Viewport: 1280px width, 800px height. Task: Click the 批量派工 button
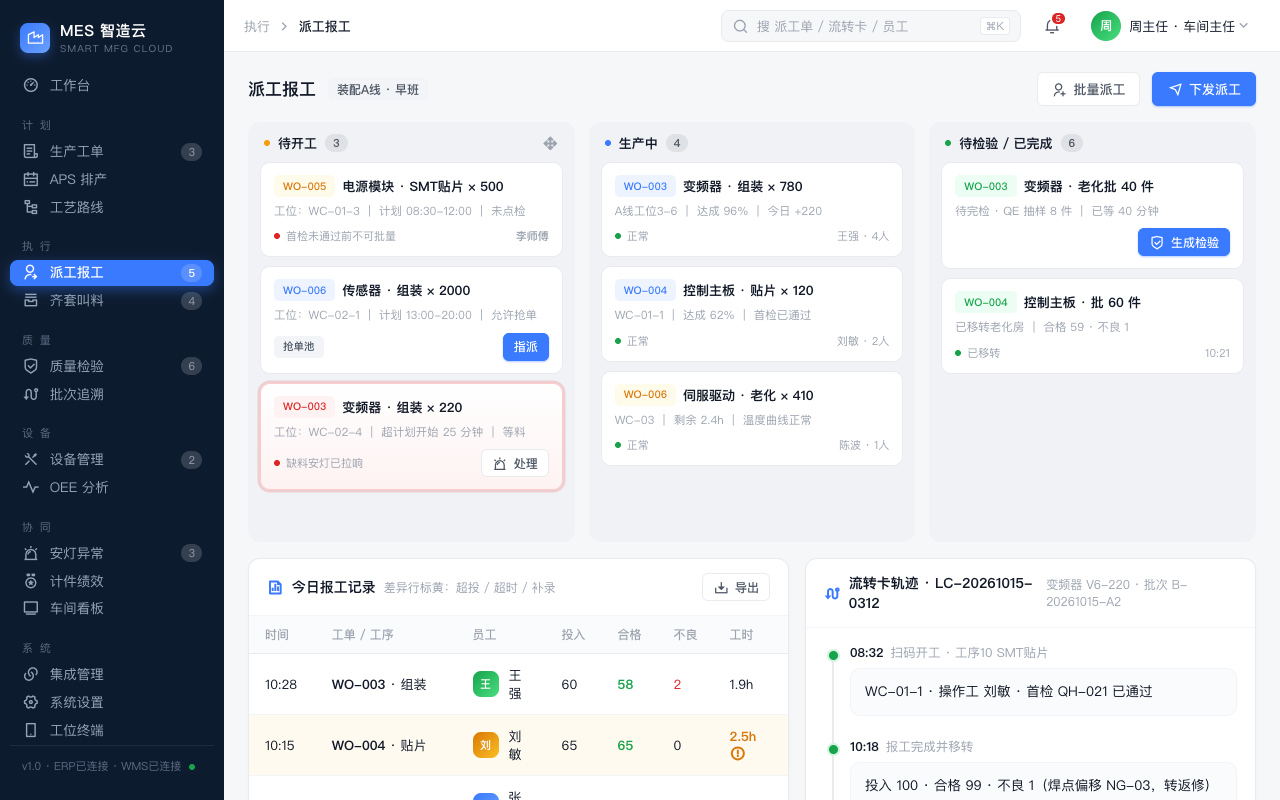[1088, 89]
